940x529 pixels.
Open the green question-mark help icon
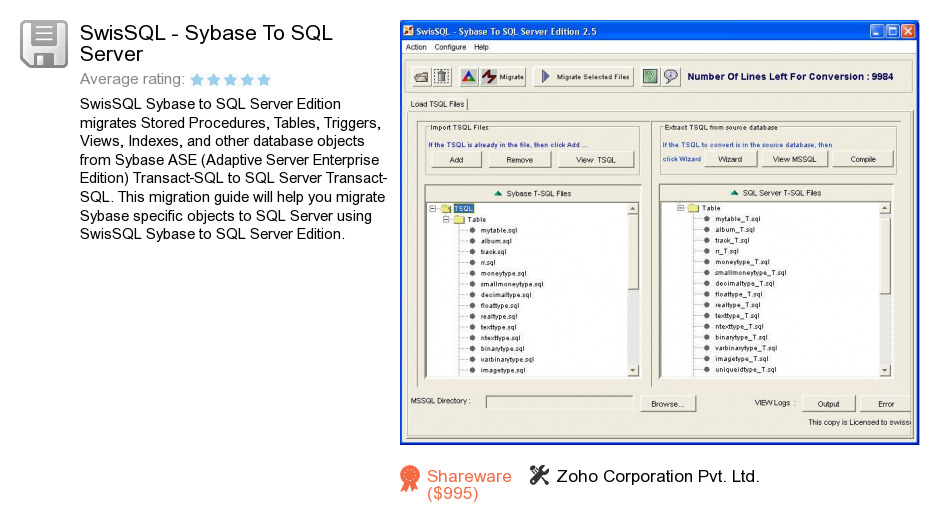(x=650, y=77)
